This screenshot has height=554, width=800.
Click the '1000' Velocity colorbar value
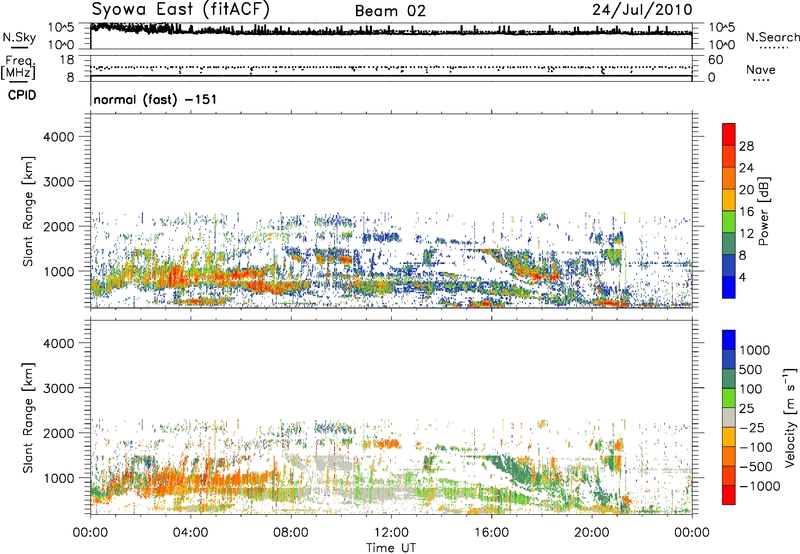point(755,350)
